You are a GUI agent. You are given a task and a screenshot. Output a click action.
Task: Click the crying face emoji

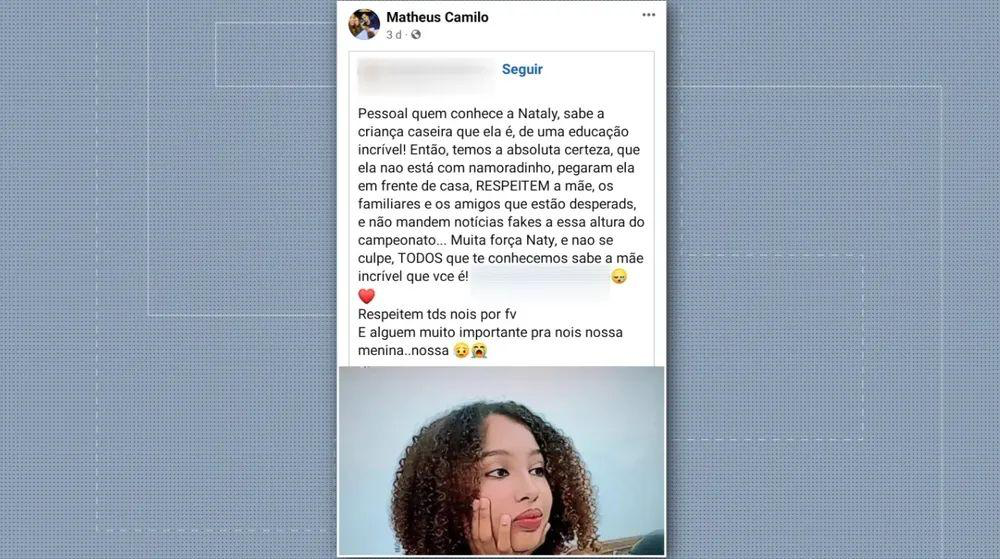pos(479,350)
